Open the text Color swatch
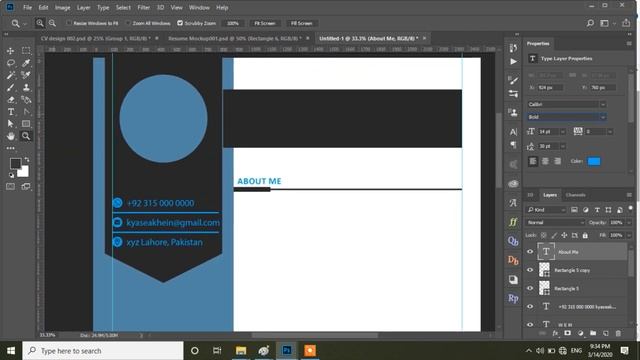640x360 pixels. (x=593, y=161)
